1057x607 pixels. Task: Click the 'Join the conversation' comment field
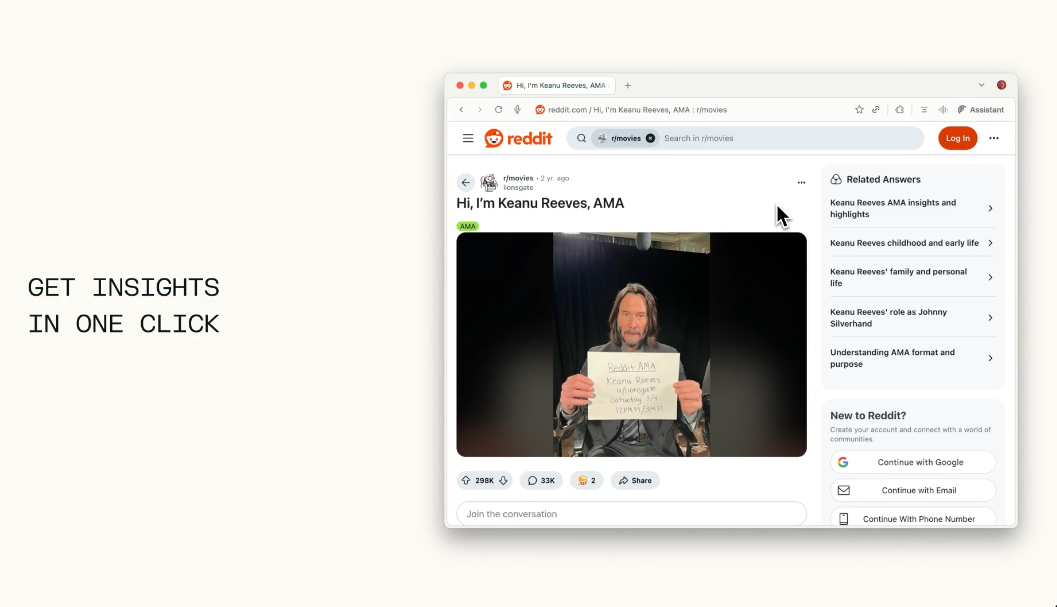click(x=631, y=514)
